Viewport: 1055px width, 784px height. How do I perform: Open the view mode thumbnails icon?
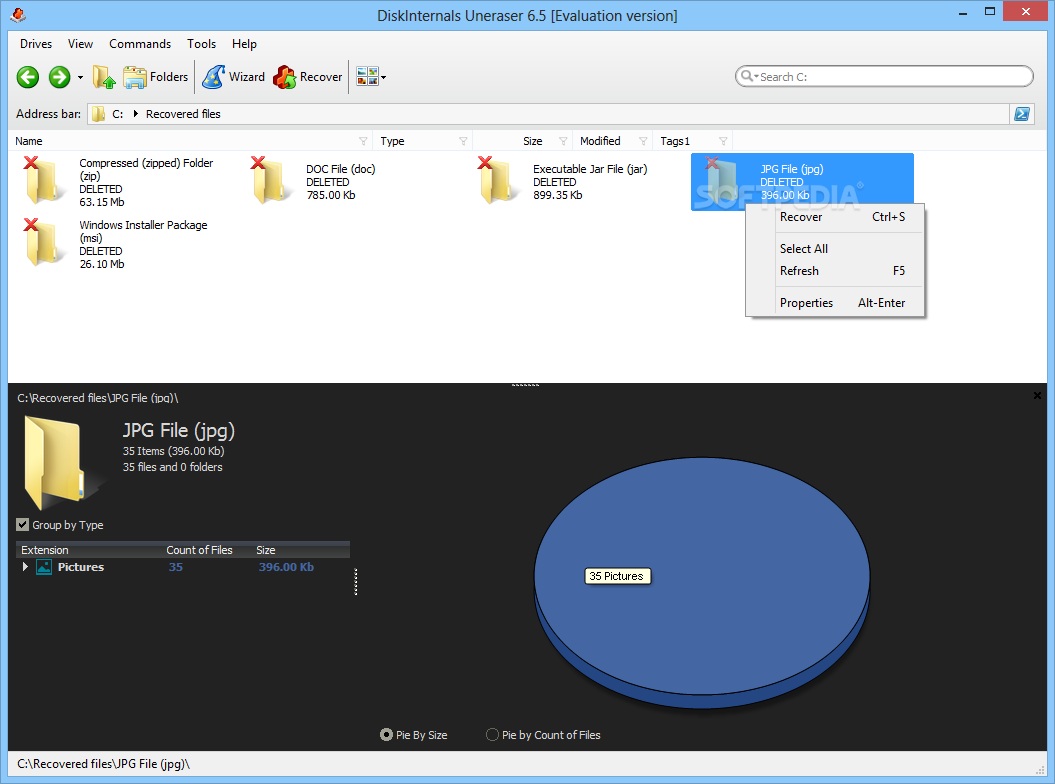[367, 77]
